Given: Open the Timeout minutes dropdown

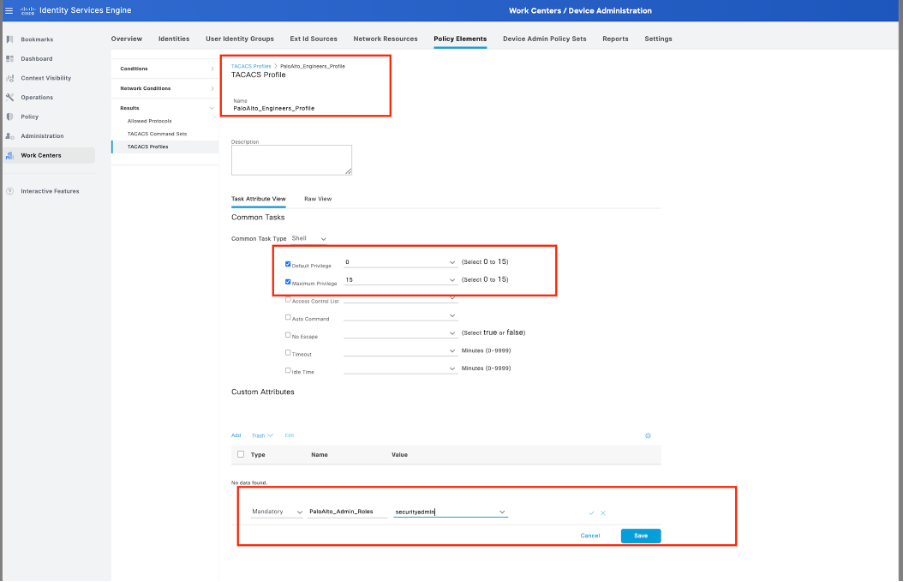Looking at the screenshot, I should pos(400,351).
